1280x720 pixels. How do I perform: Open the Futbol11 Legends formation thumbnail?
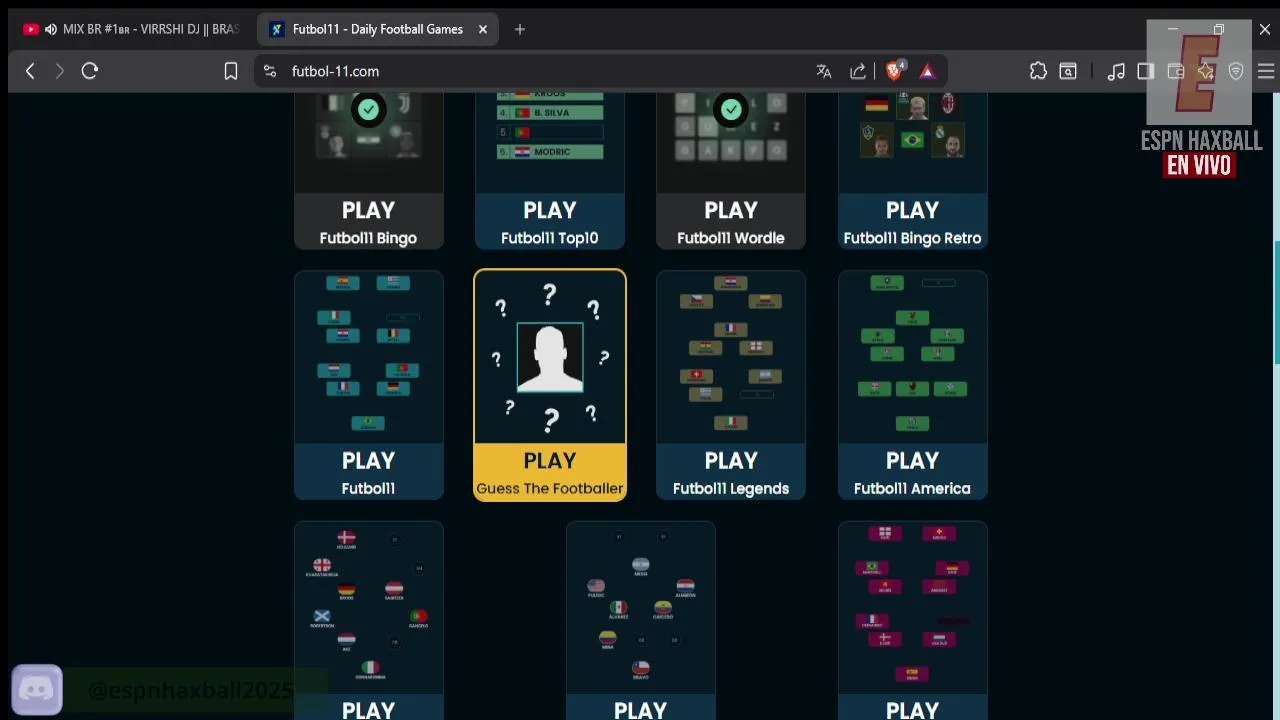point(731,357)
